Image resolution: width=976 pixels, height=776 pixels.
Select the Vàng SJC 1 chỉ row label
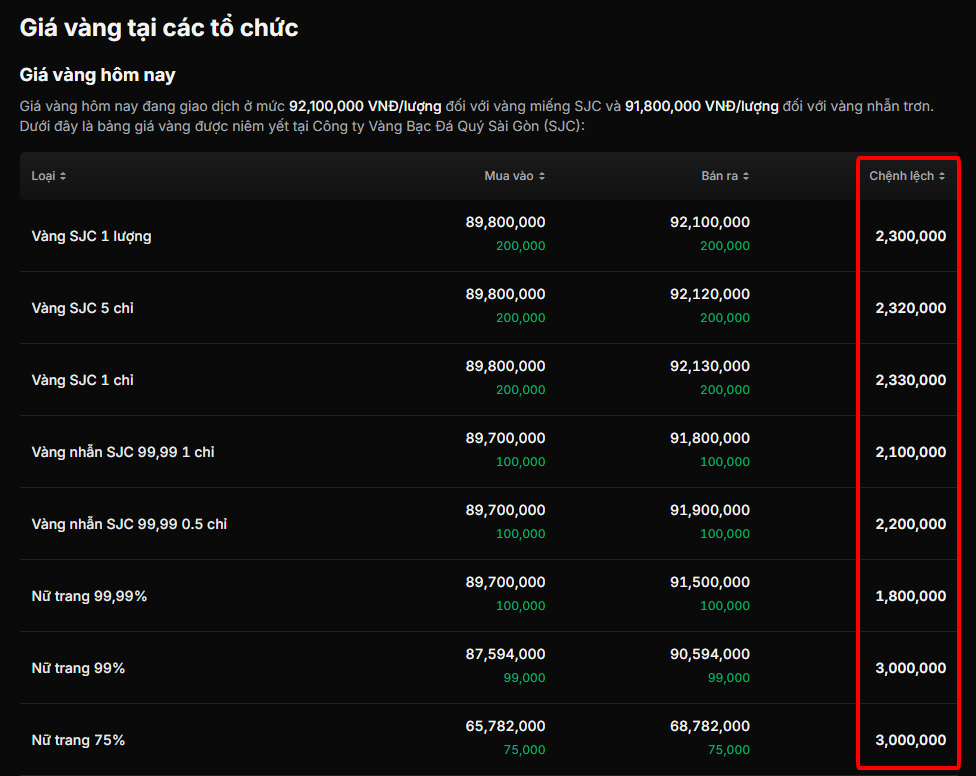[83, 380]
